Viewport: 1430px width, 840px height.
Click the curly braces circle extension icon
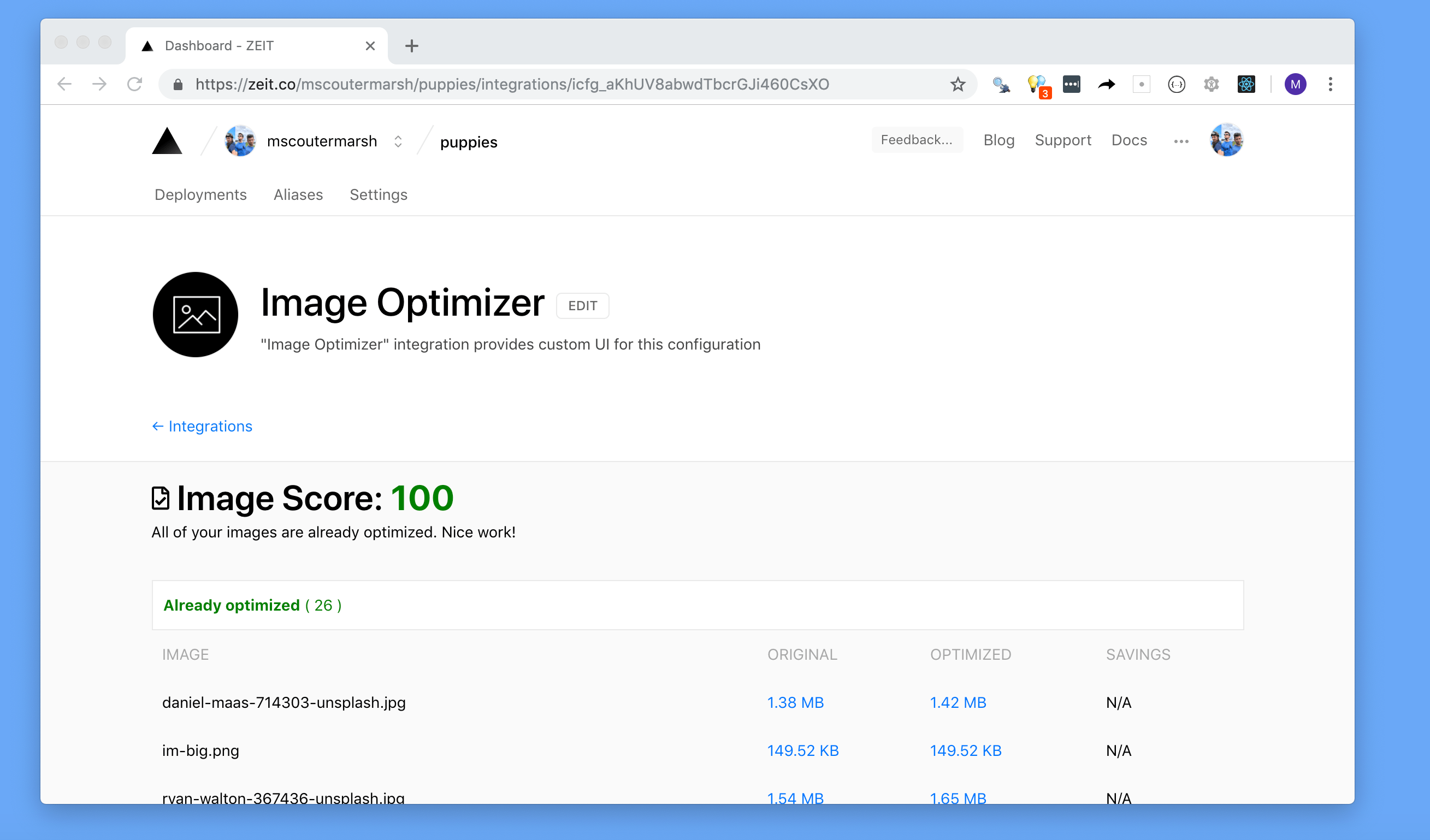[1177, 85]
